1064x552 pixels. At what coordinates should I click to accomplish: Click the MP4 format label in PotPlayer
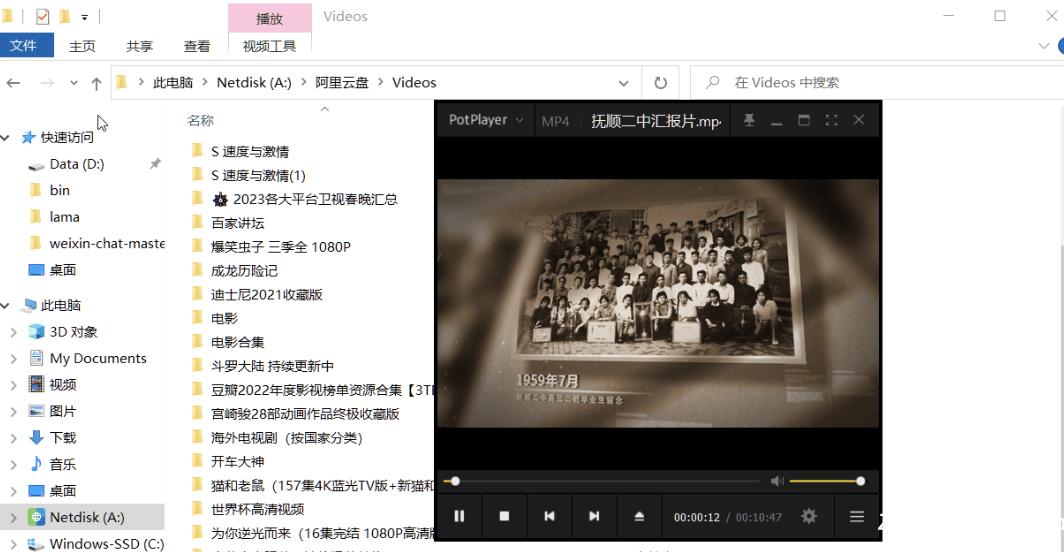pyautogui.click(x=555, y=122)
